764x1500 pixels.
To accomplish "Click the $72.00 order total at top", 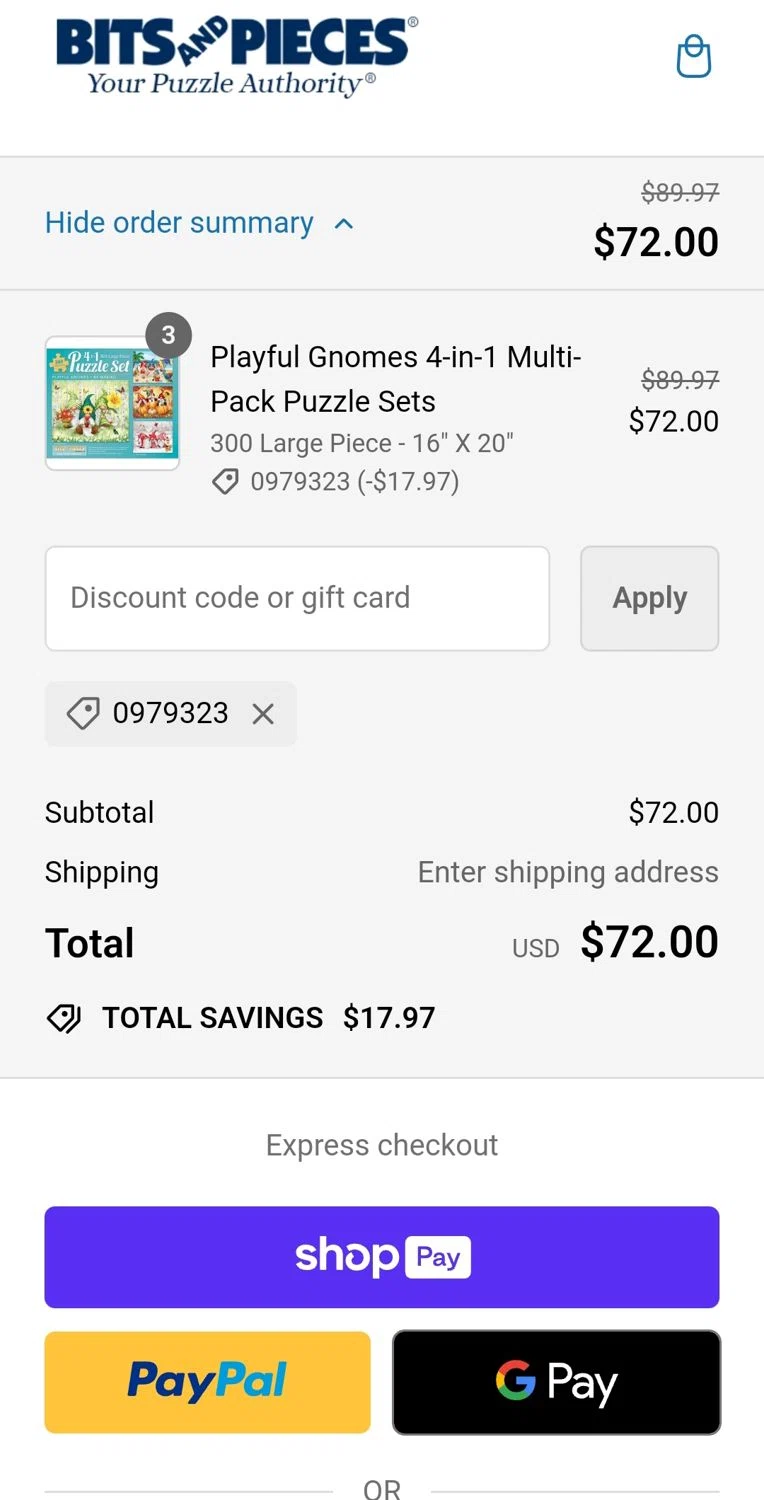I will click(x=656, y=242).
